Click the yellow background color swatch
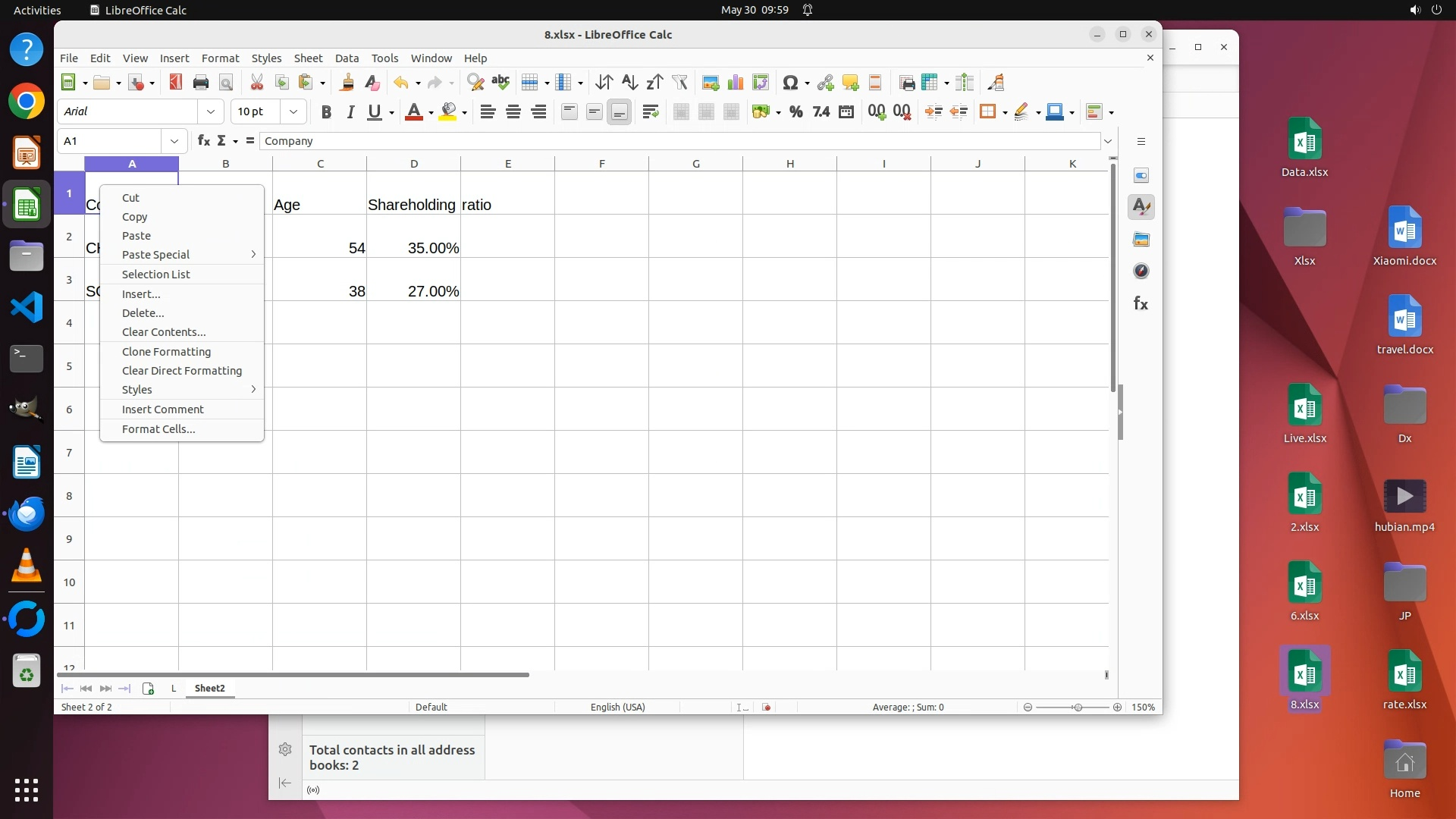Viewport: 1456px width, 819px height. coord(448,112)
